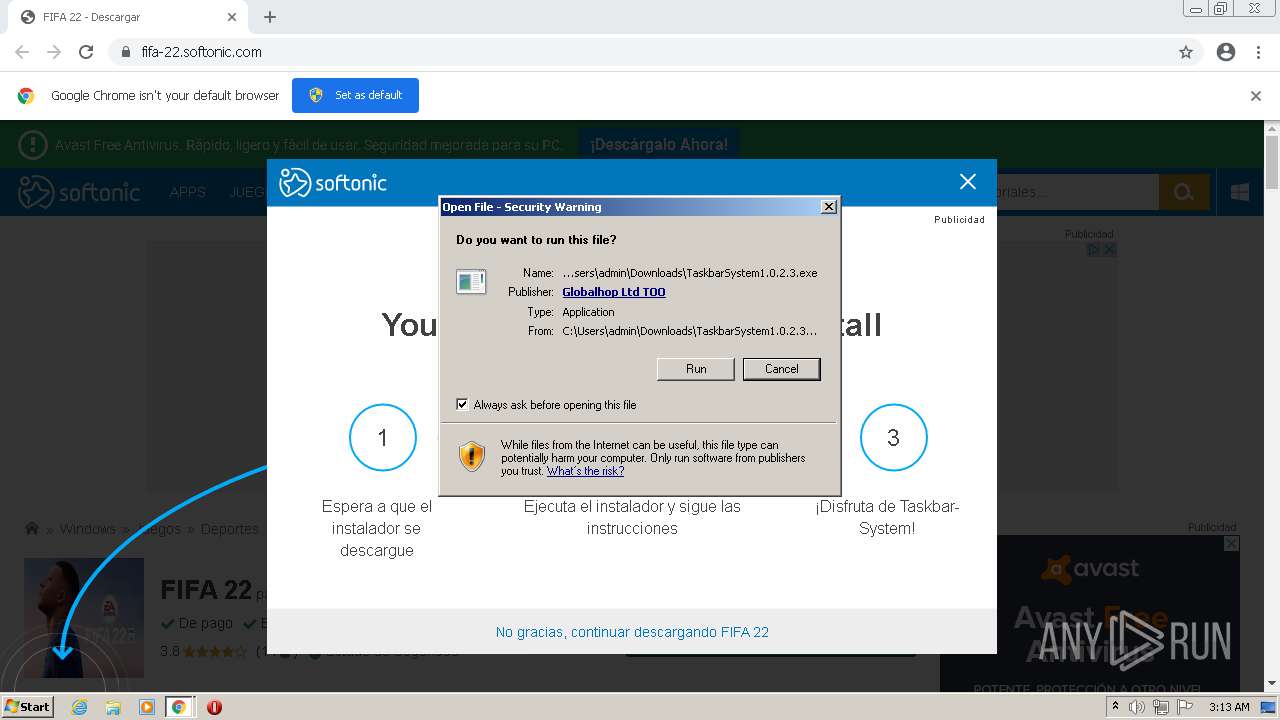The width and height of the screenshot is (1280, 720).
Task: Click the Softonic site logo behind overlay
Action: (80, 192)
